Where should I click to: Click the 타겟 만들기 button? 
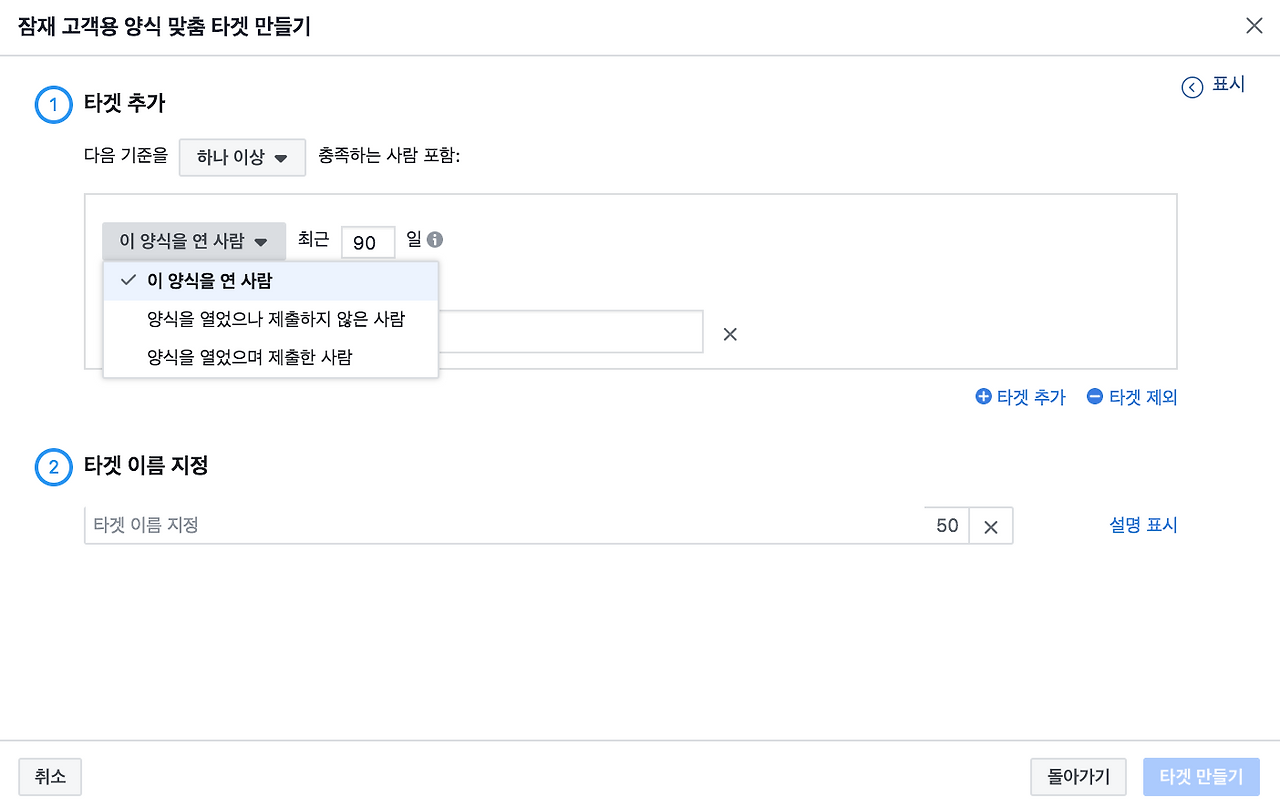coord(1201,776)
